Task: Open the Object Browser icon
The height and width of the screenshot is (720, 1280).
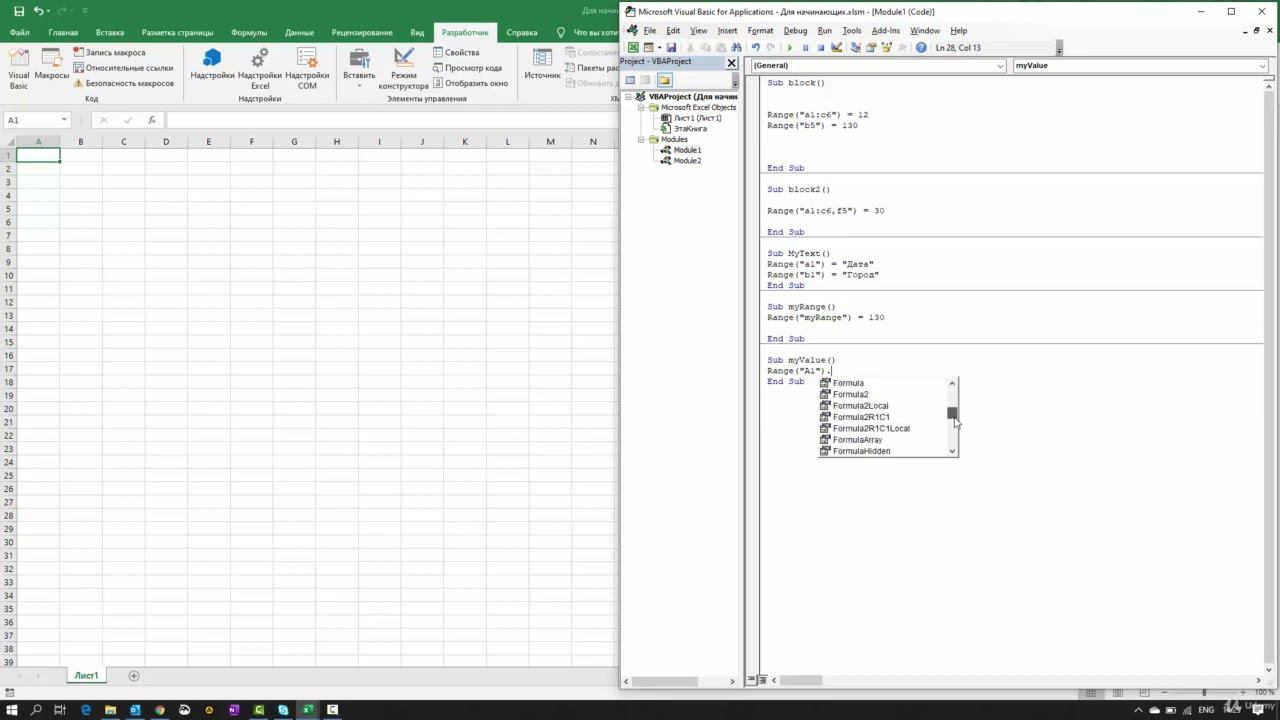Action: coord(886,47)
